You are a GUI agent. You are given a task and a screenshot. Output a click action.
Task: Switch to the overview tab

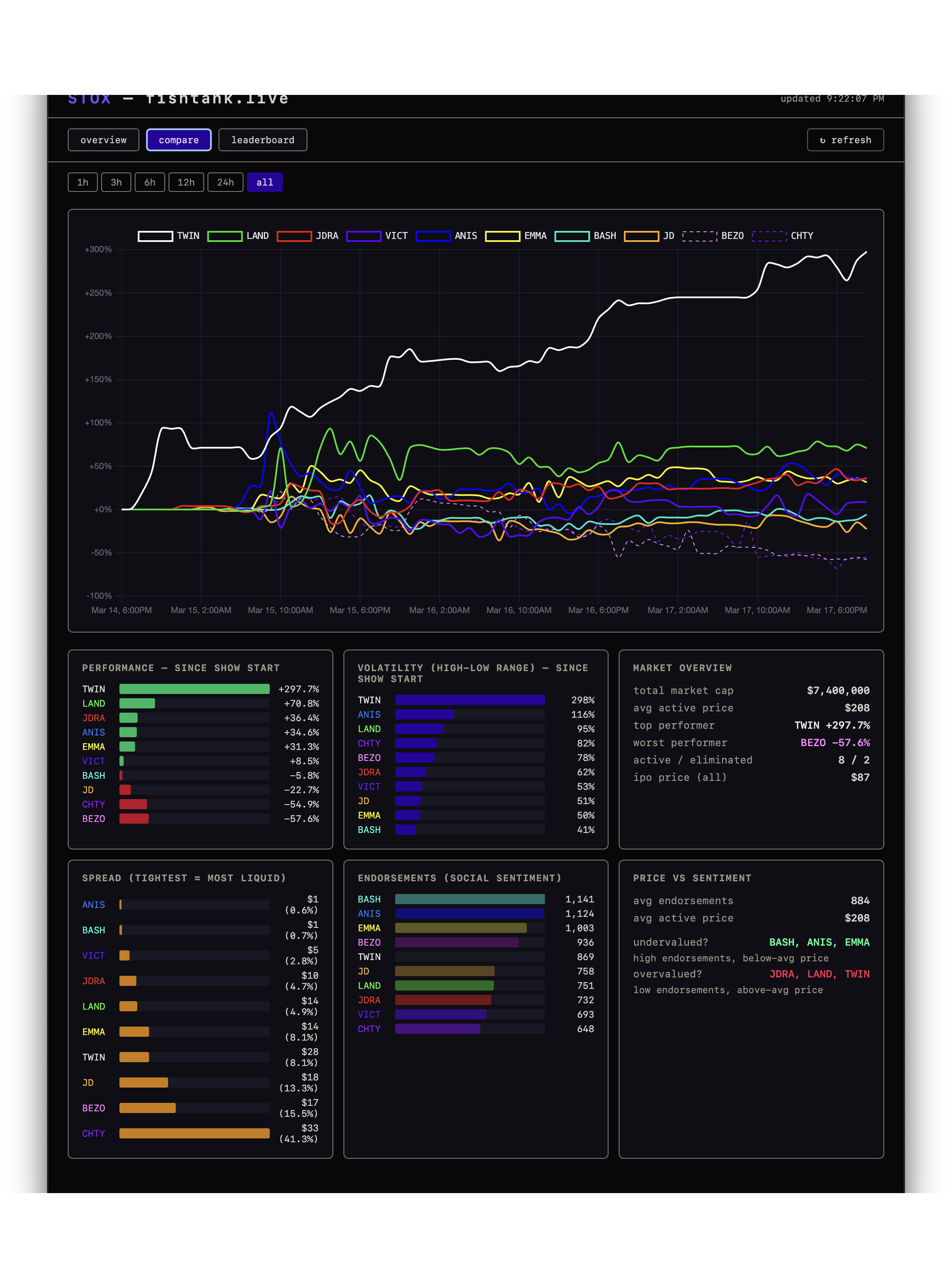[103, 140]
